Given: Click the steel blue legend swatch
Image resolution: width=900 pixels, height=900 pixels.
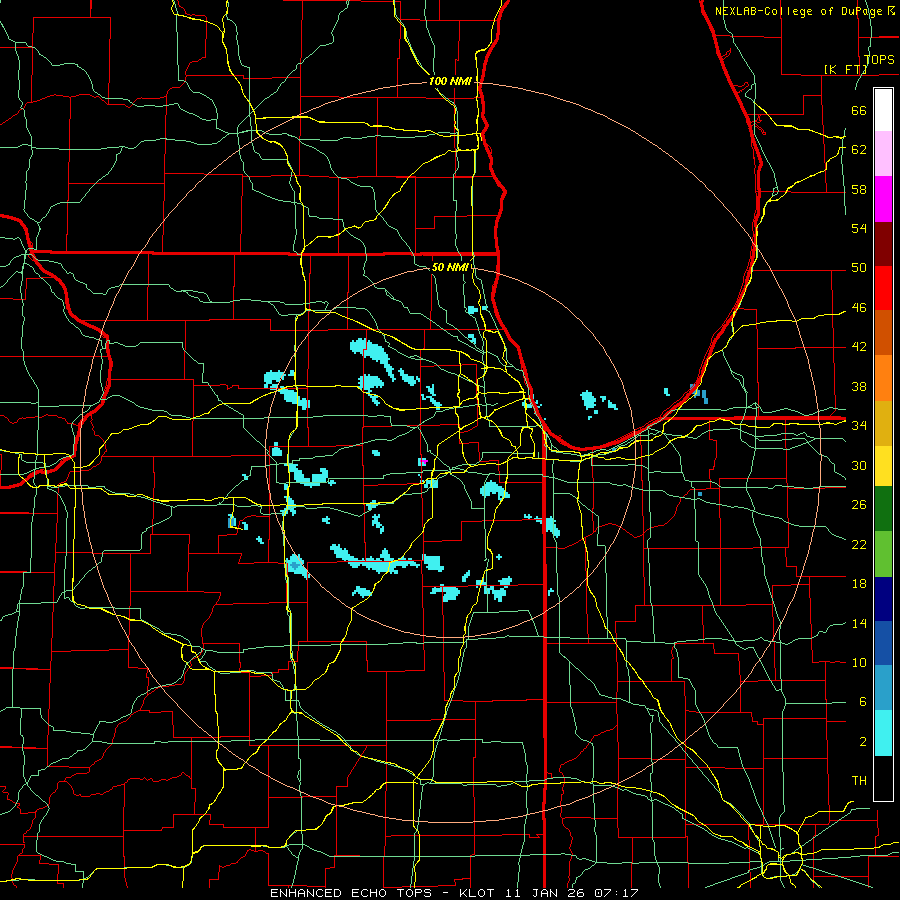Looking at the screenshot, I should click(x=883, y=688).
